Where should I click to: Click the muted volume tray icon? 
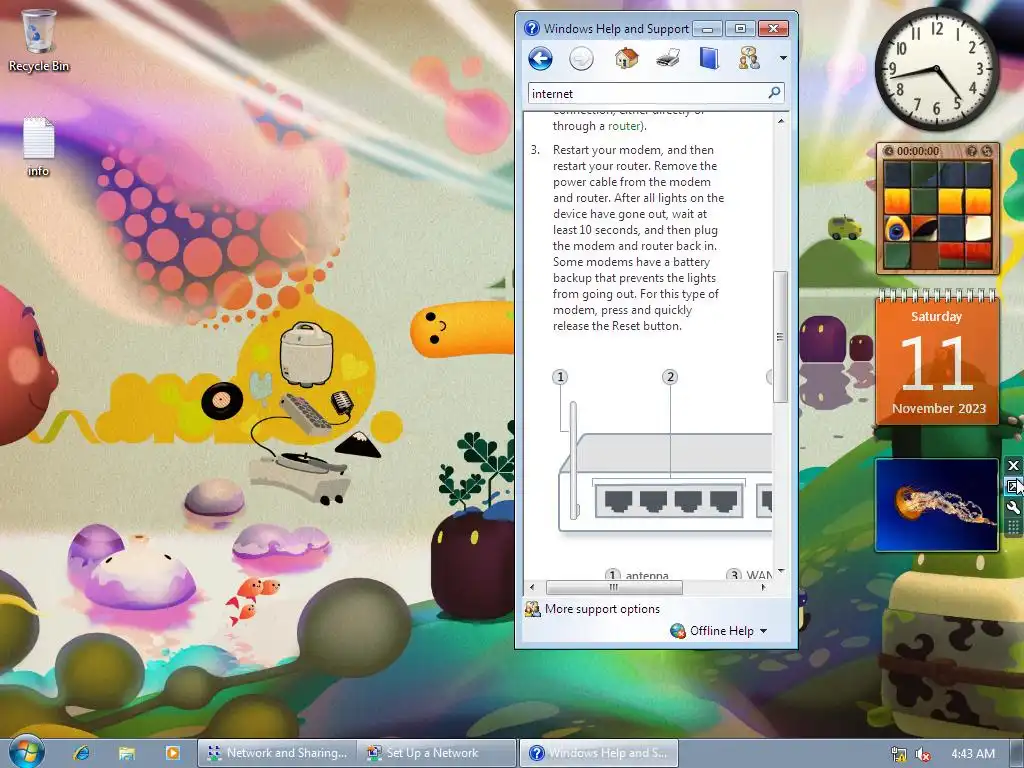pos(923,754)
